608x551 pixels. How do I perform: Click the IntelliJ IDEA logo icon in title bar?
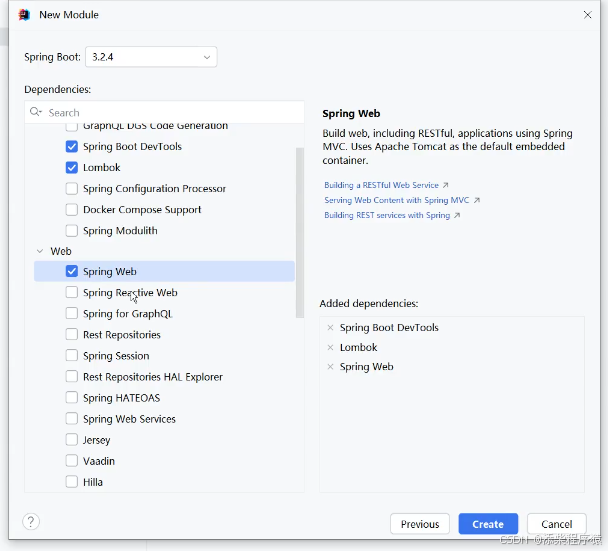click(x=24, y=15)
